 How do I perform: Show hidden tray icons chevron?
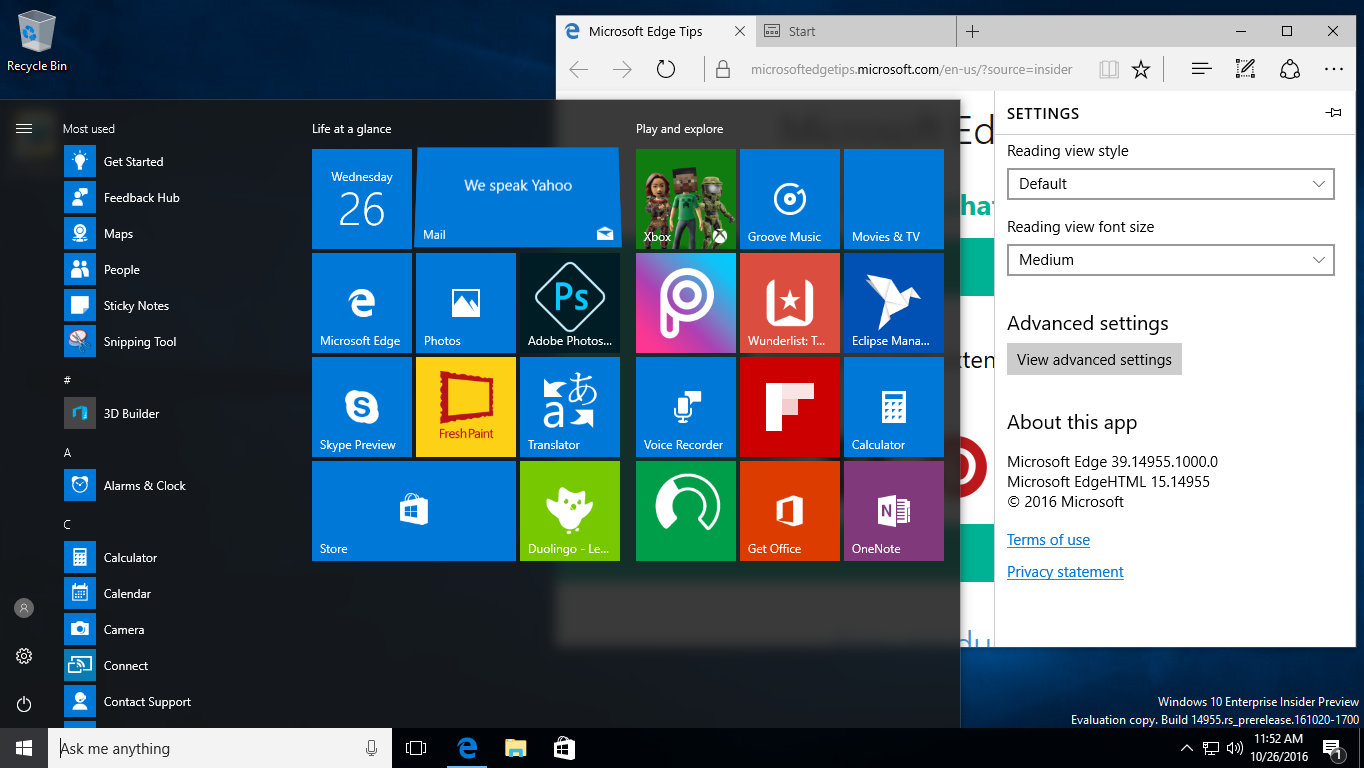1187,748
